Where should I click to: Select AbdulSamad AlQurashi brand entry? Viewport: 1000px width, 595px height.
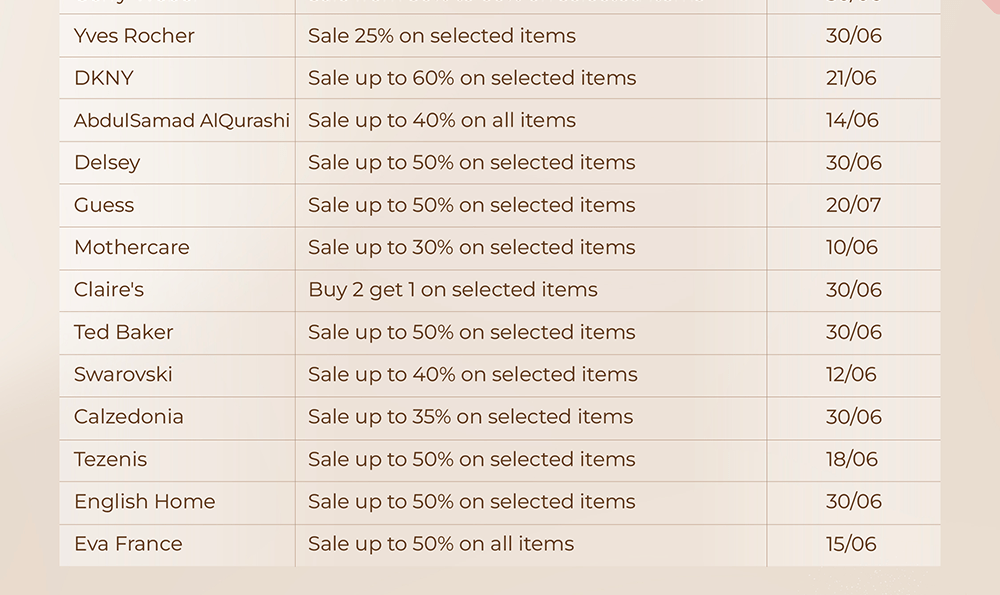pos(182,121)
